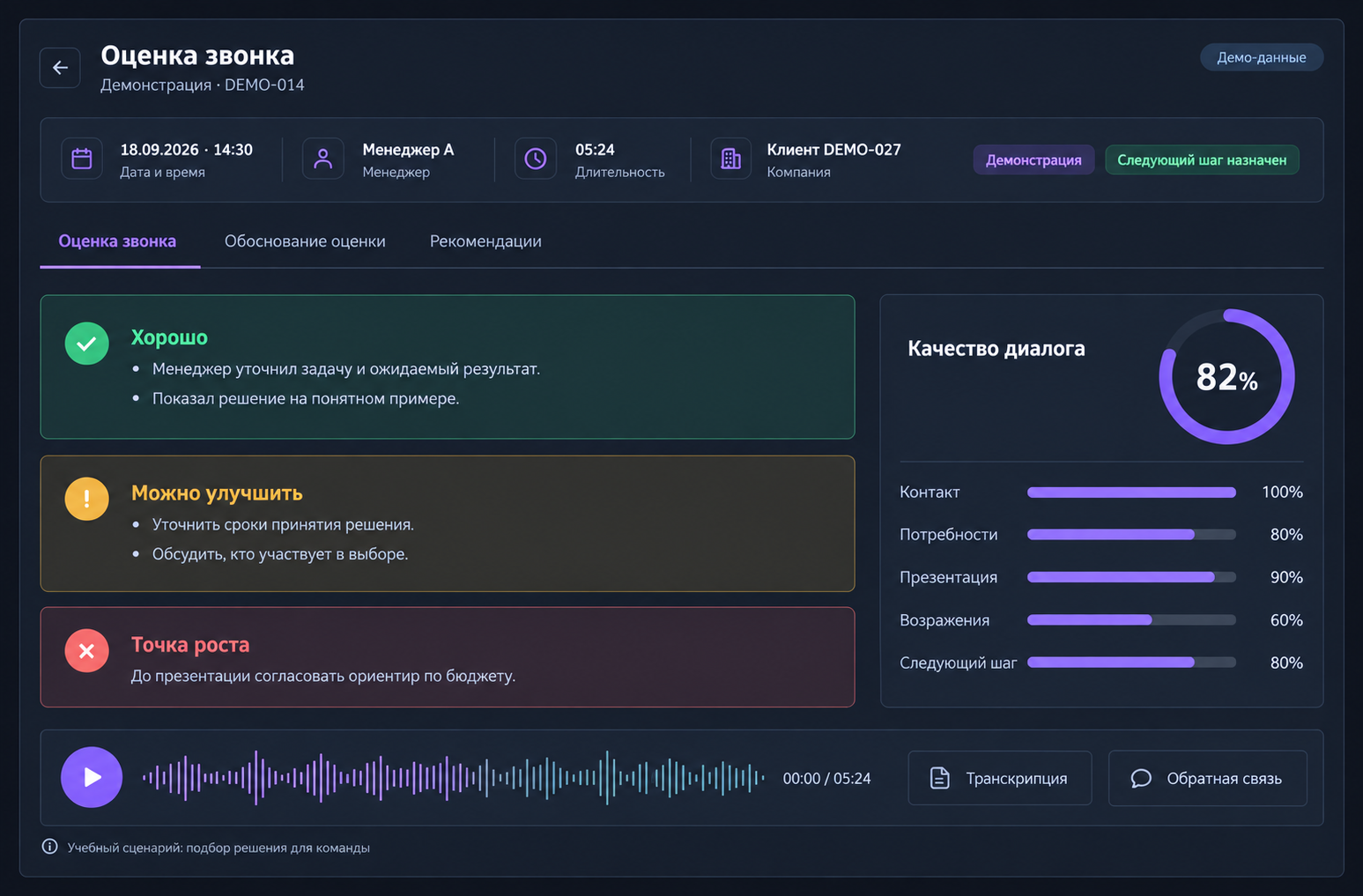
Task: Click the 05:24 duration value
Action: tap(595, 150)
